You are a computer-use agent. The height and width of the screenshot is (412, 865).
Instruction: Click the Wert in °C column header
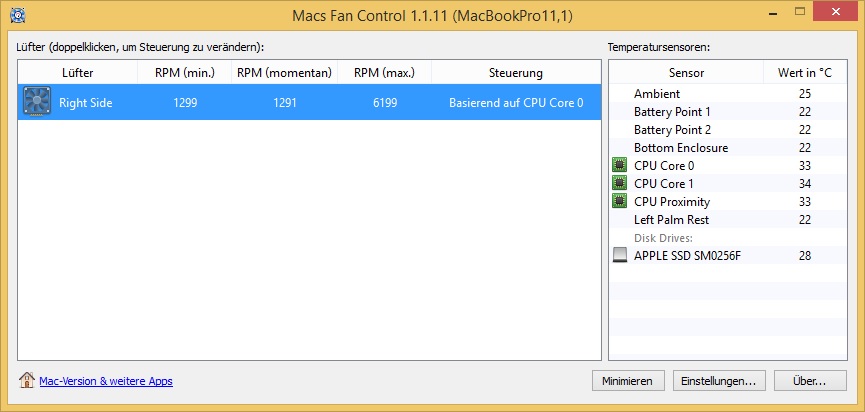click(805, 73)
